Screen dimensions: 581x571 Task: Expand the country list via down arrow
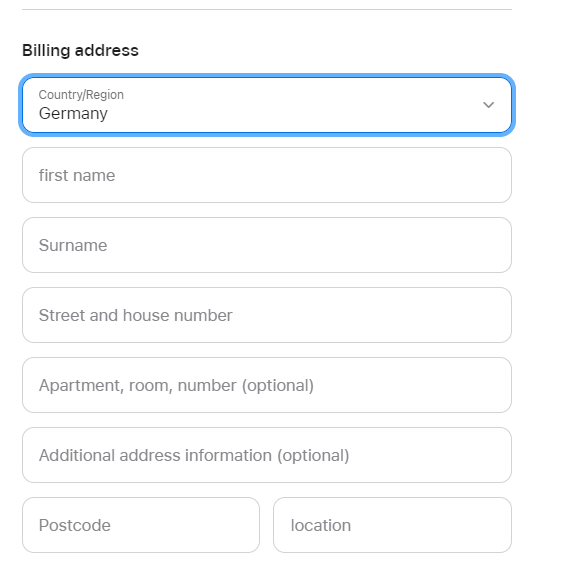pyautogui.click(x=488, y=105)
